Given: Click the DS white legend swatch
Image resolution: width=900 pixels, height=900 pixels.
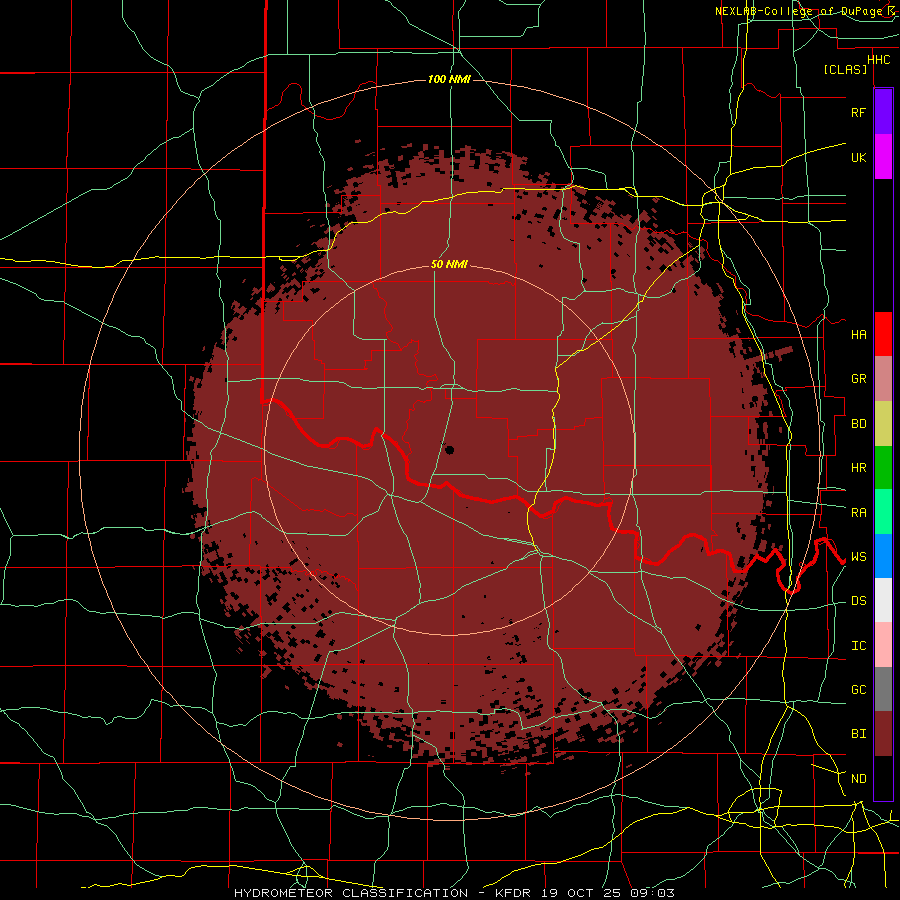Looking at the screenshot, I should (883, 600).
